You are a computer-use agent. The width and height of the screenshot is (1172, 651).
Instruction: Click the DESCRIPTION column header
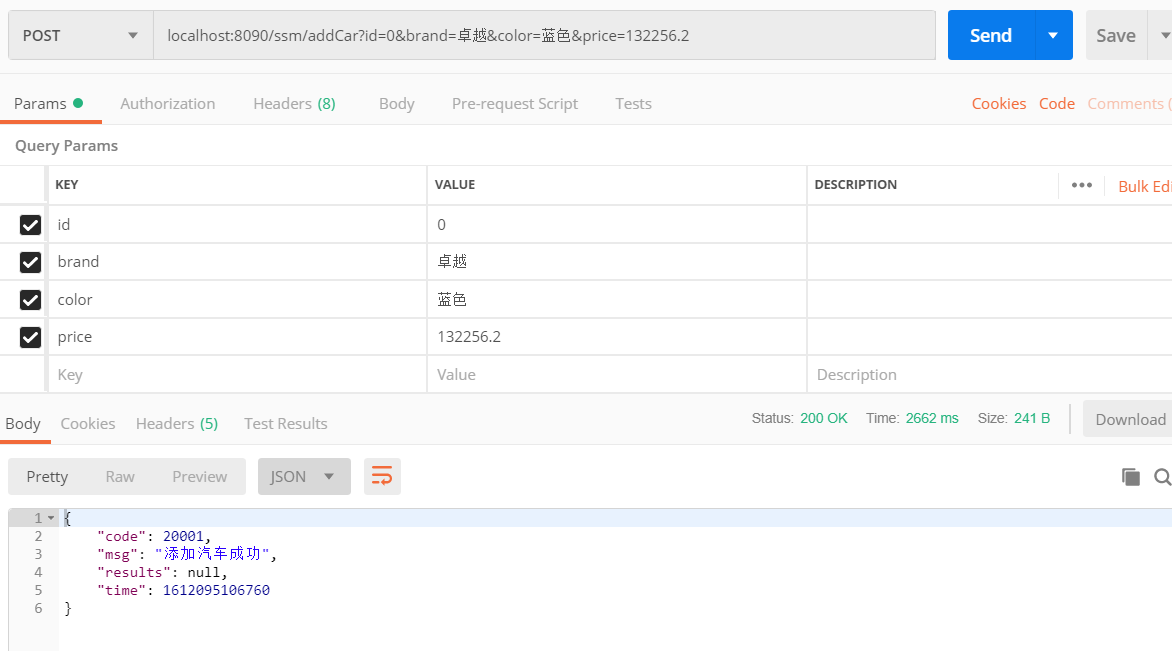[x=855, y=185]
